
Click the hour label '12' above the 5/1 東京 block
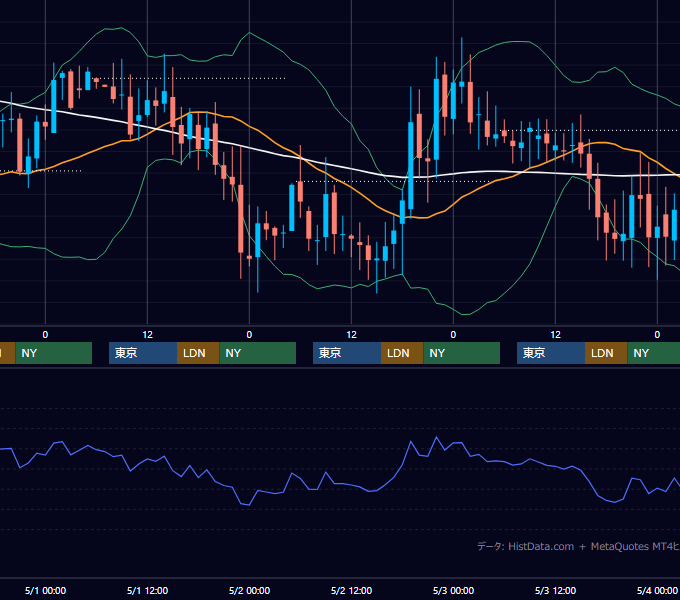click(147, 334)
